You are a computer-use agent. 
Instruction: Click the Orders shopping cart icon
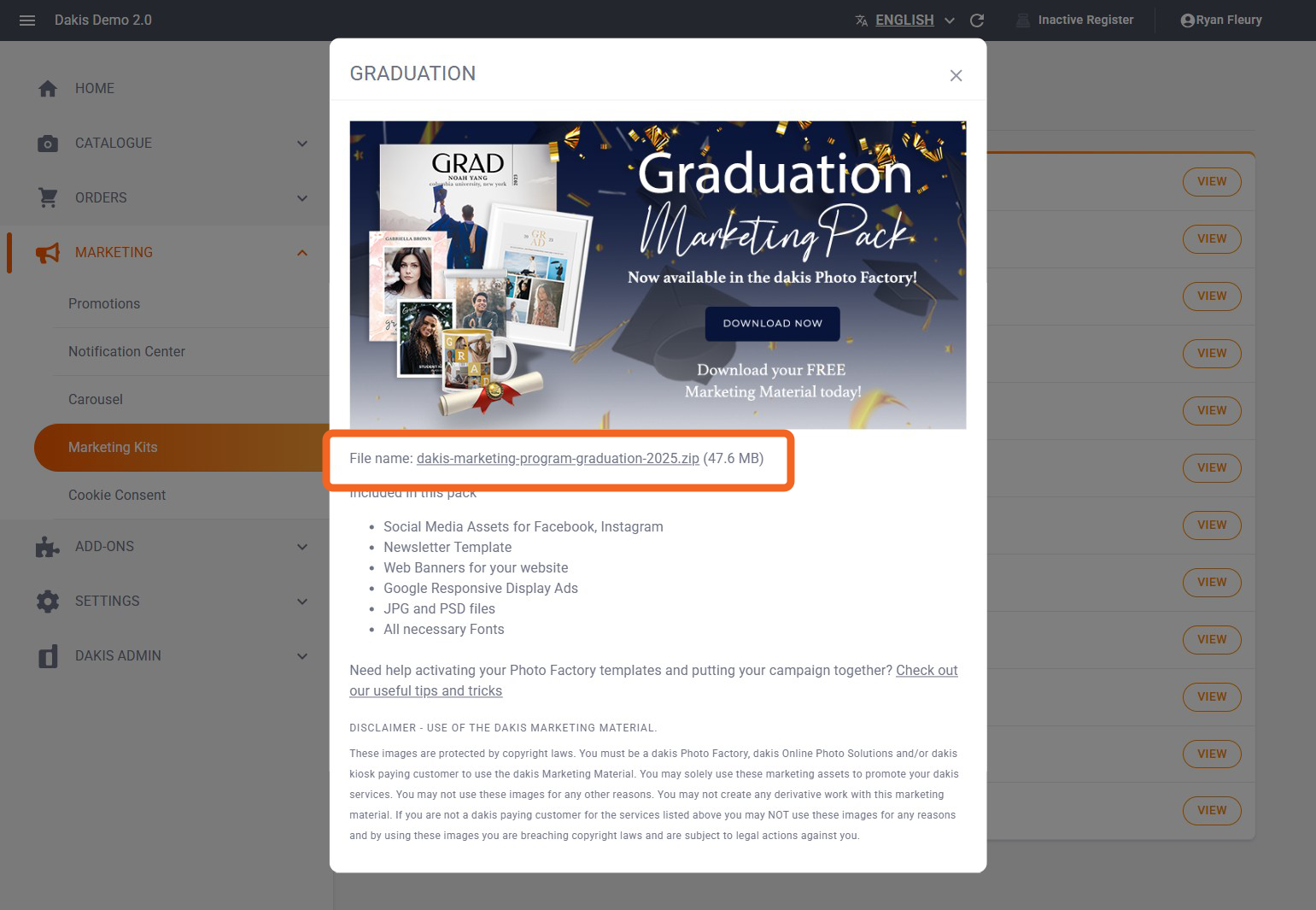[48, 198]
